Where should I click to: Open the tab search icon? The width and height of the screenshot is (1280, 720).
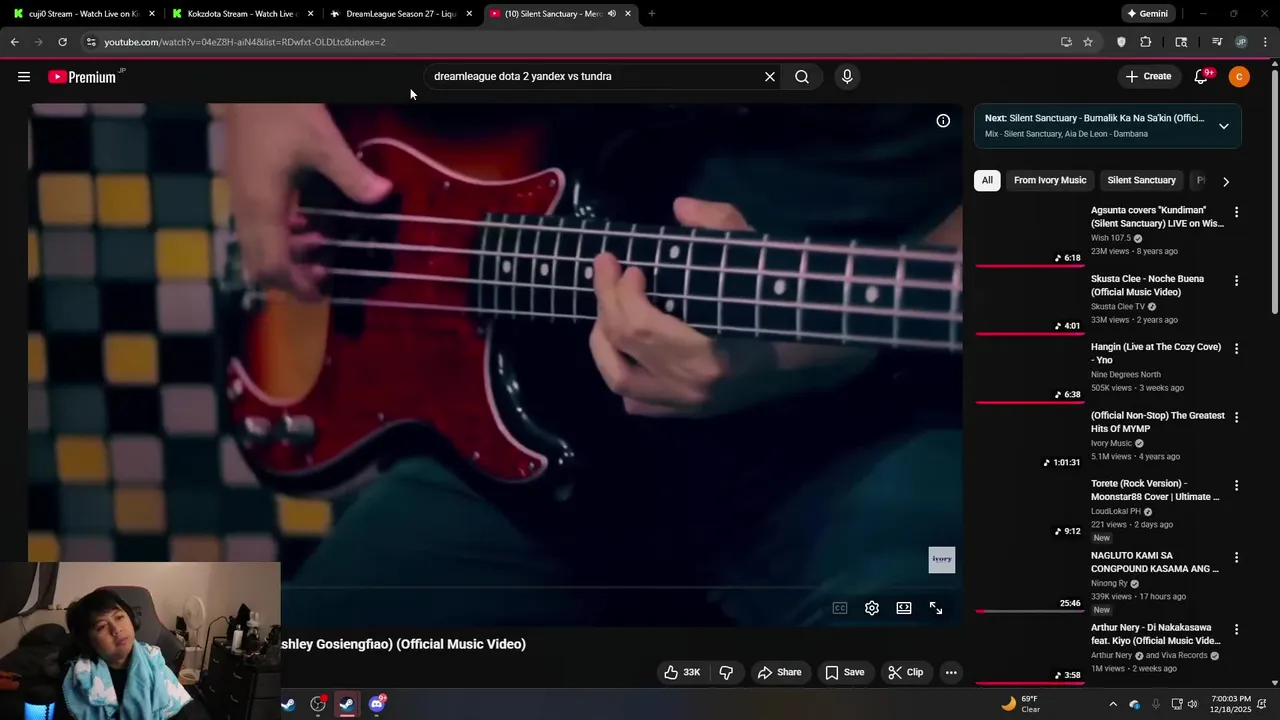1181,42
